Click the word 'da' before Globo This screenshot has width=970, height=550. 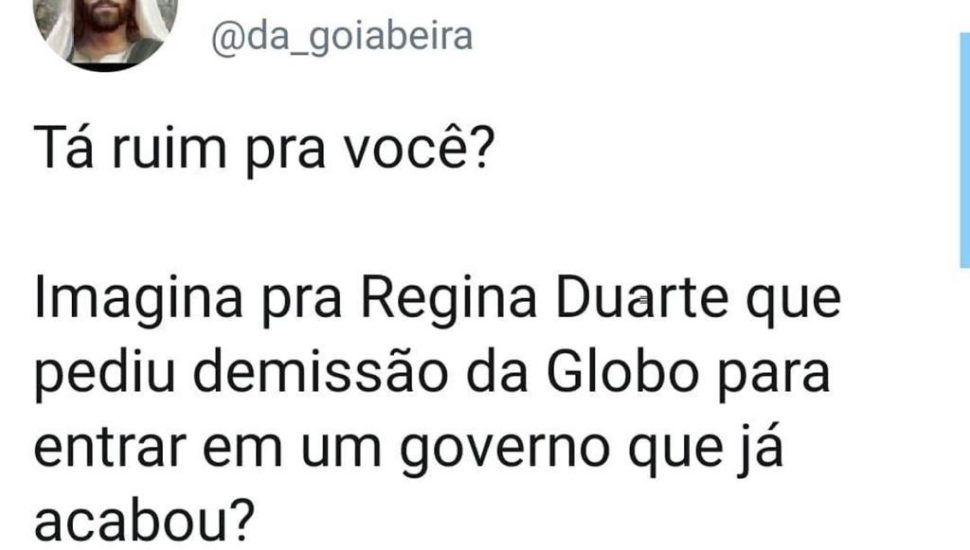[x=496, y=373]
